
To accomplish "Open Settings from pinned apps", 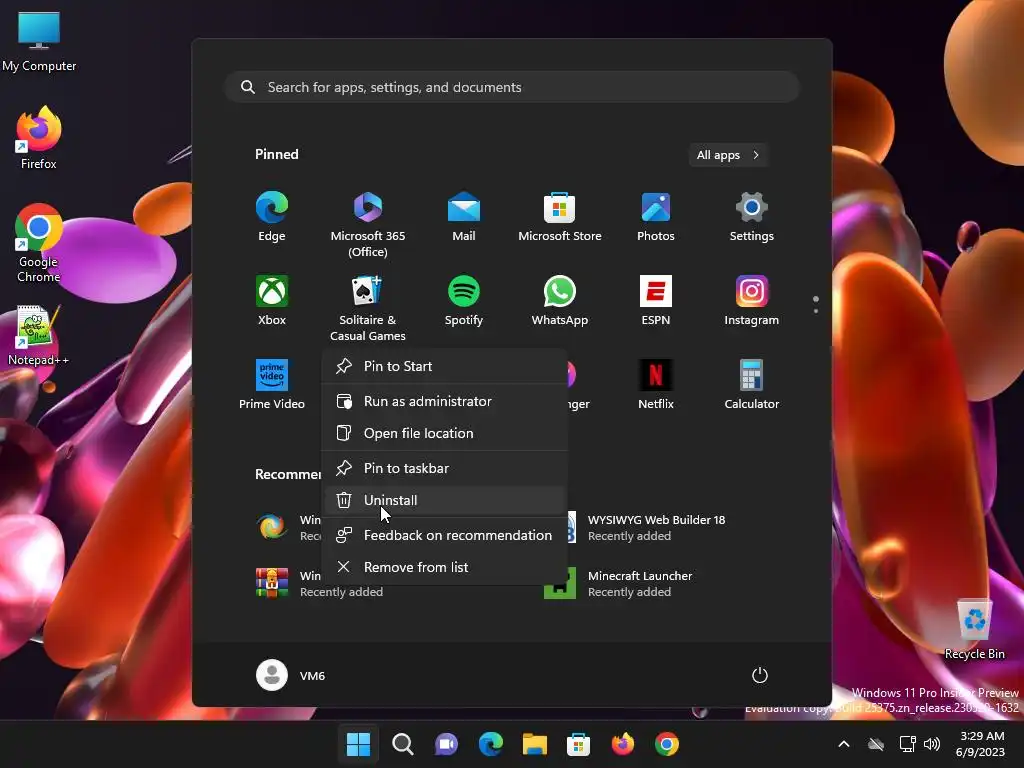I will 752,217.
